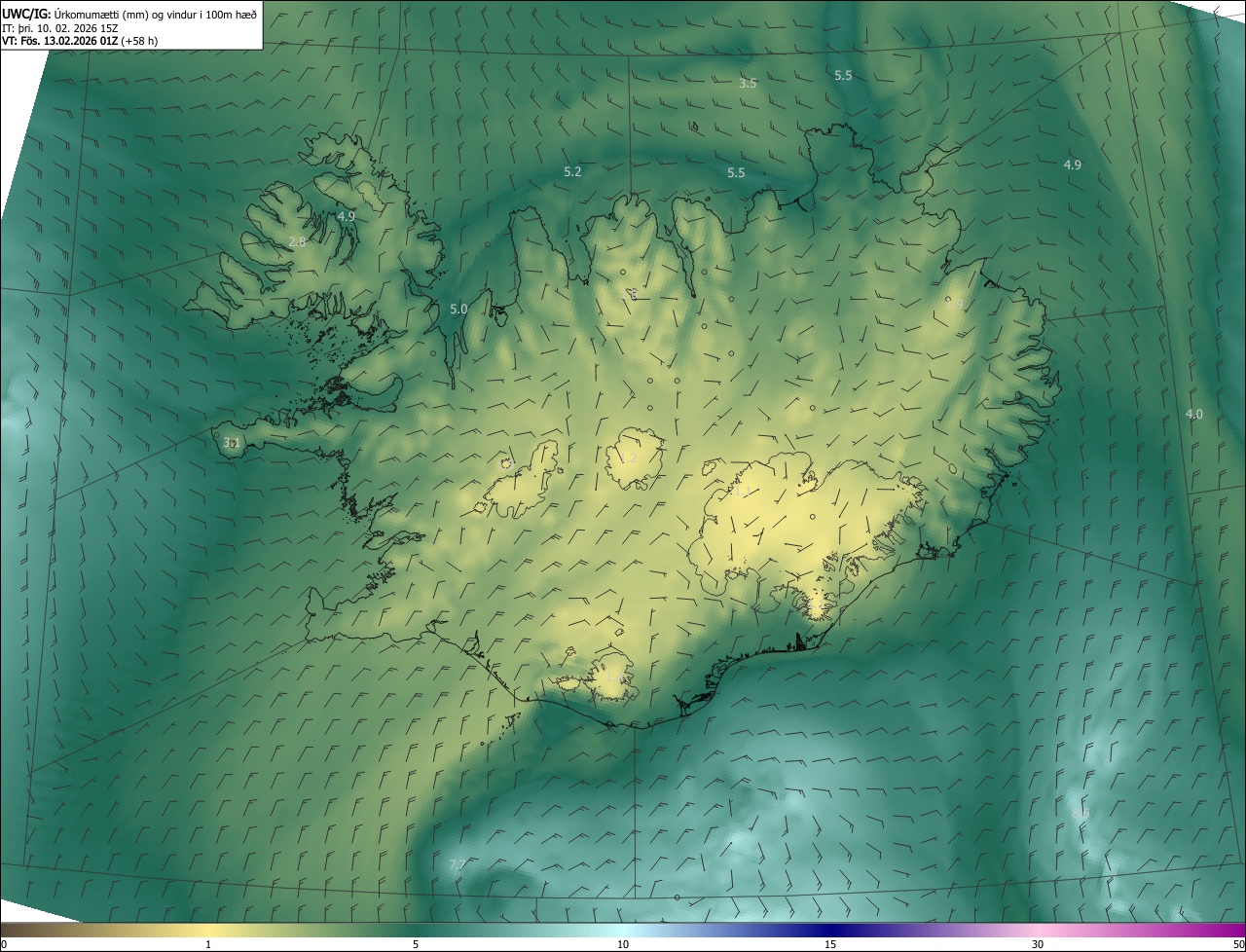Pick the yellow color near the 1 tick

coord(208,931)
